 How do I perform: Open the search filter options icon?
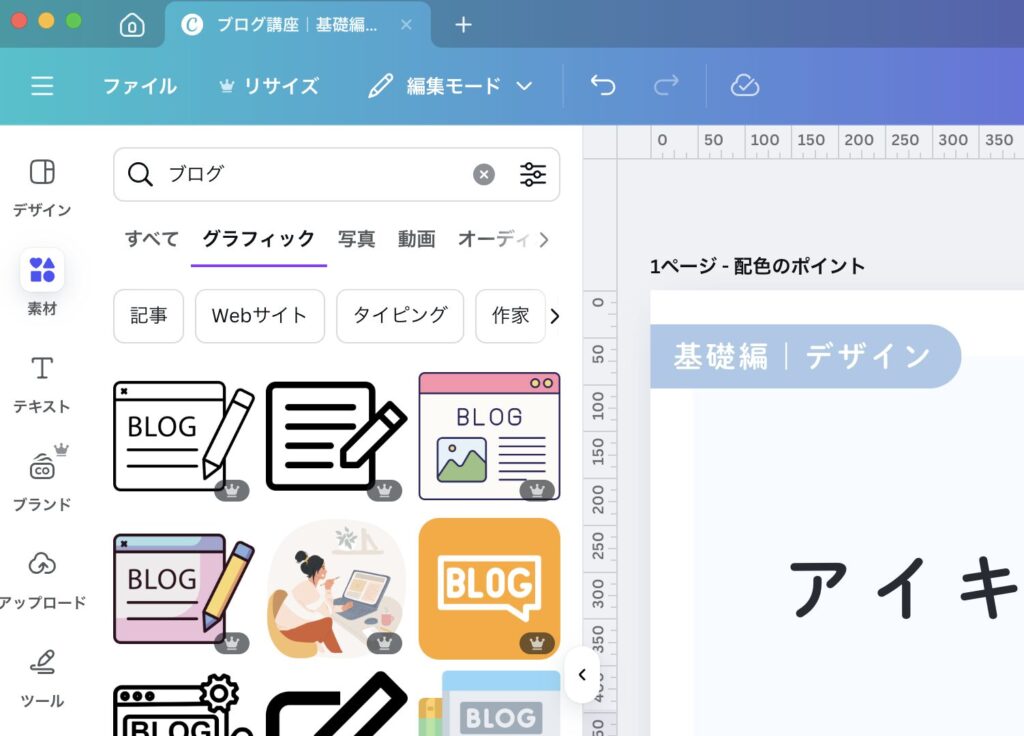click(x=533, y=174)
